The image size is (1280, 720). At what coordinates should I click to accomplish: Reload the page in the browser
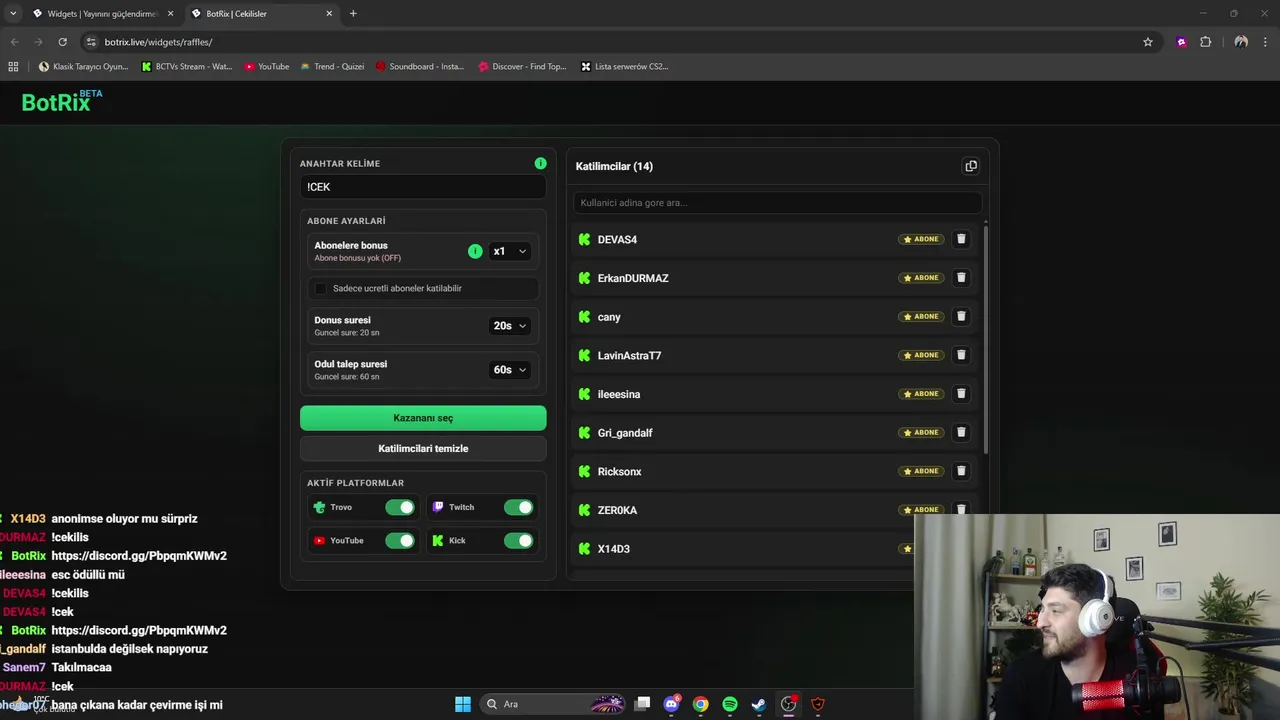(x=62, y=42)
